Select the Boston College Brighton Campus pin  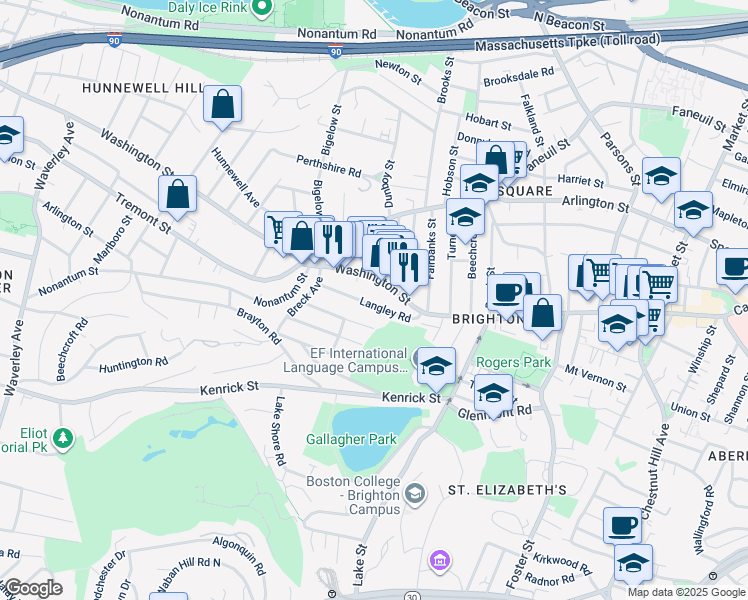point(414,493)
